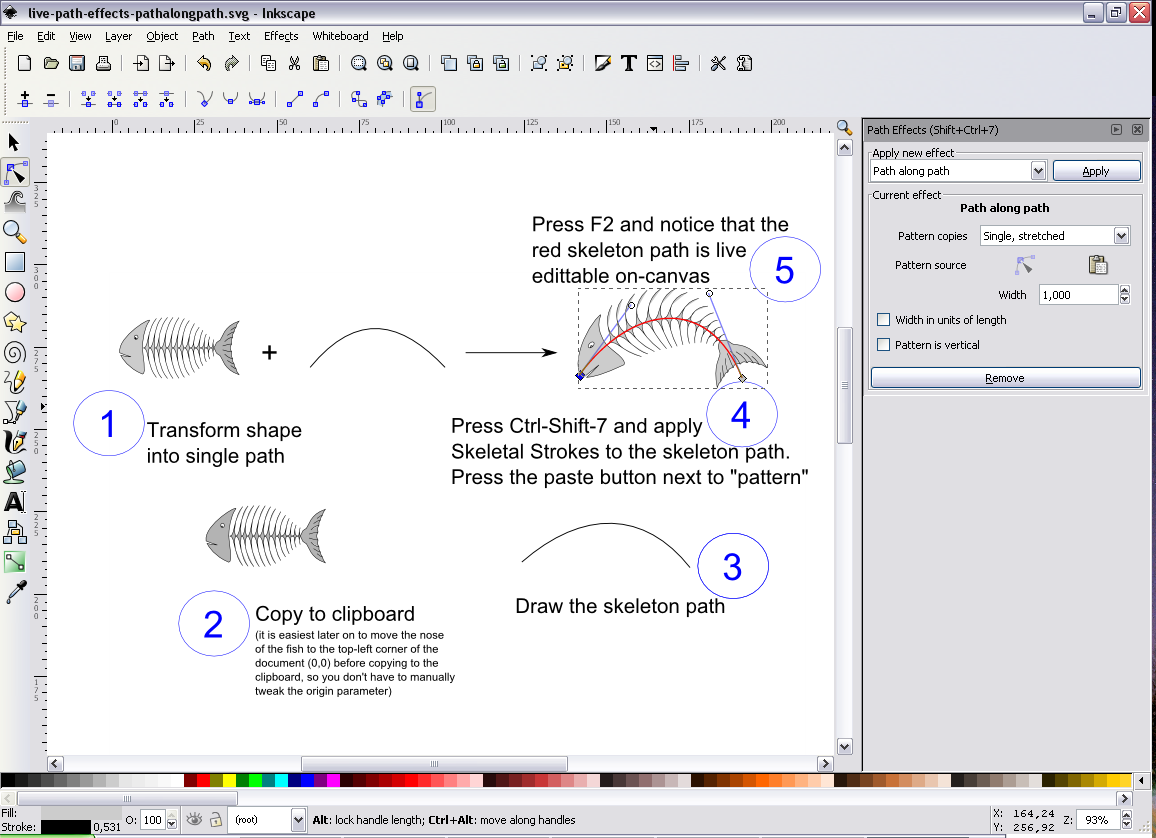
Task: Select the Ellipse circle tool
Action: [x=15, y=293]
